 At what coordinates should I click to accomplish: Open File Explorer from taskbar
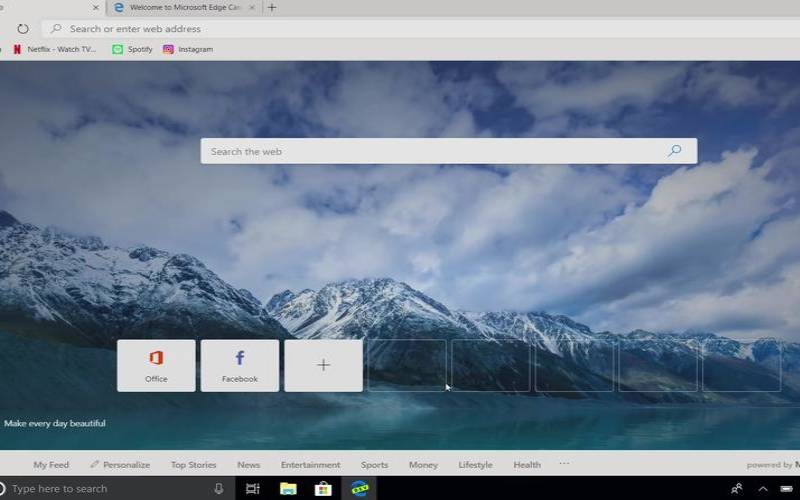(x=288, y=489)
